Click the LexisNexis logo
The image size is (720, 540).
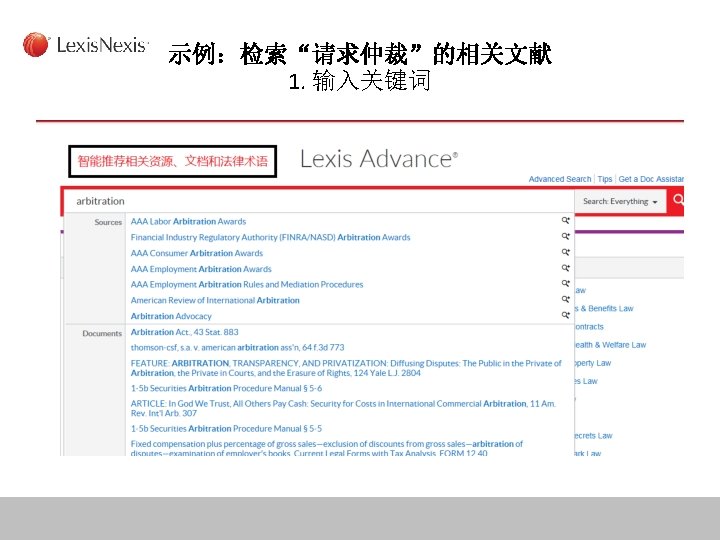pos(85,45)
